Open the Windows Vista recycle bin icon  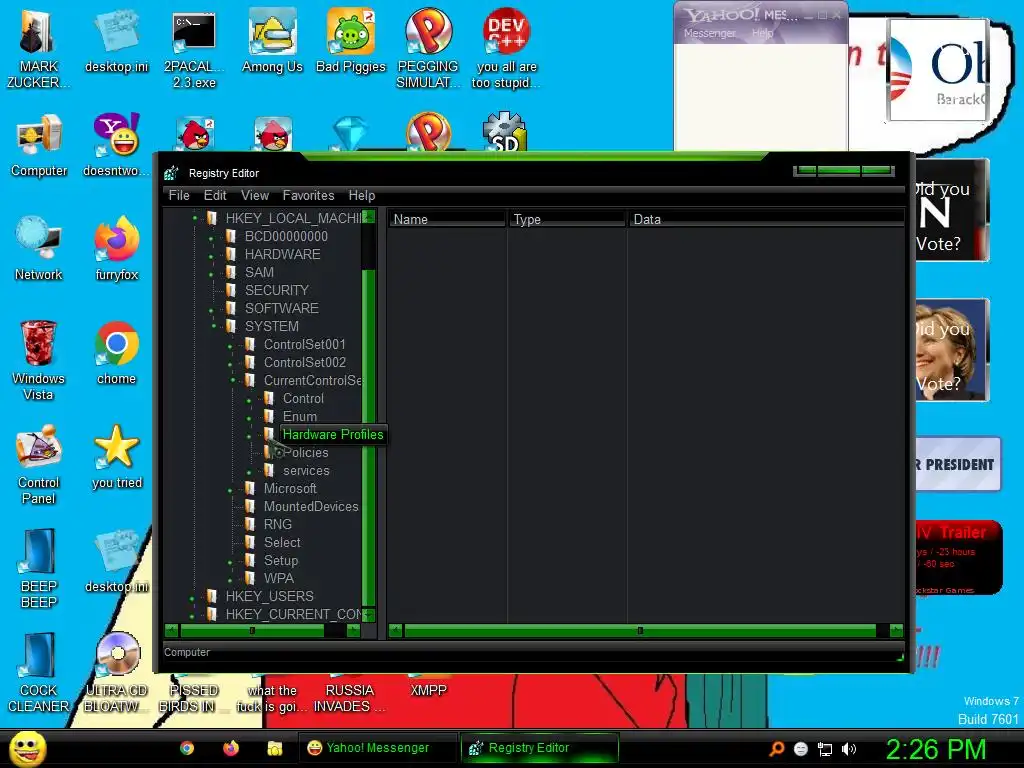click(39, 360)
